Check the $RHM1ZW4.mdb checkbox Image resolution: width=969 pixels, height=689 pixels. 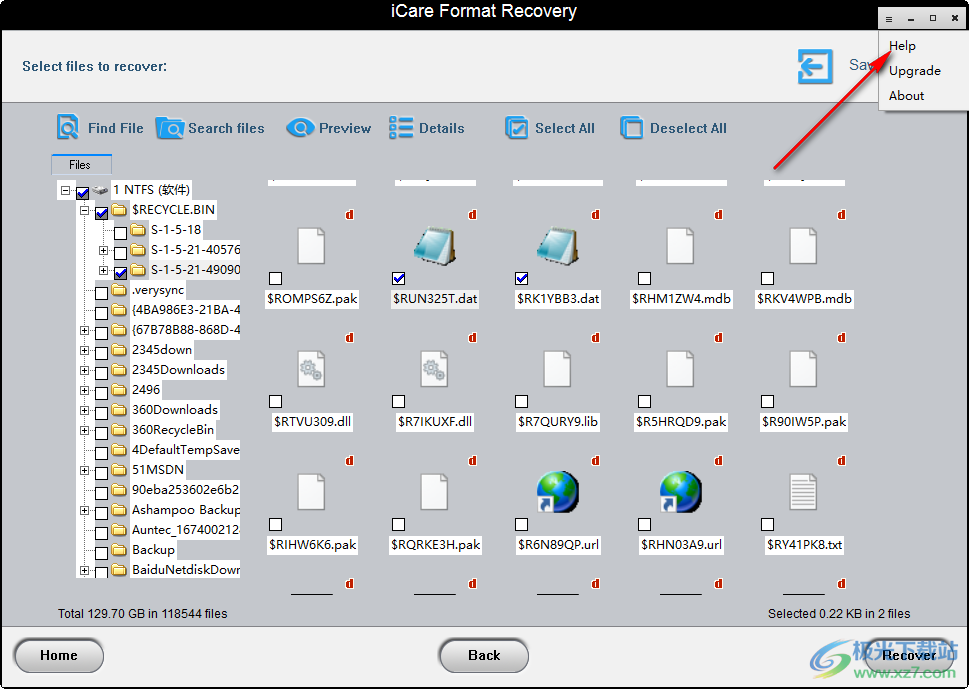coord(645,279)
